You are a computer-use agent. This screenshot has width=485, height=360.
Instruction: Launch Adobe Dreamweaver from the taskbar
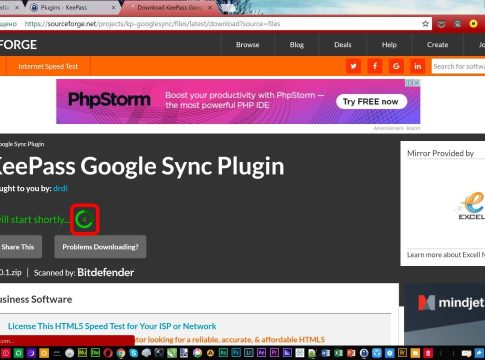[95, 353]
